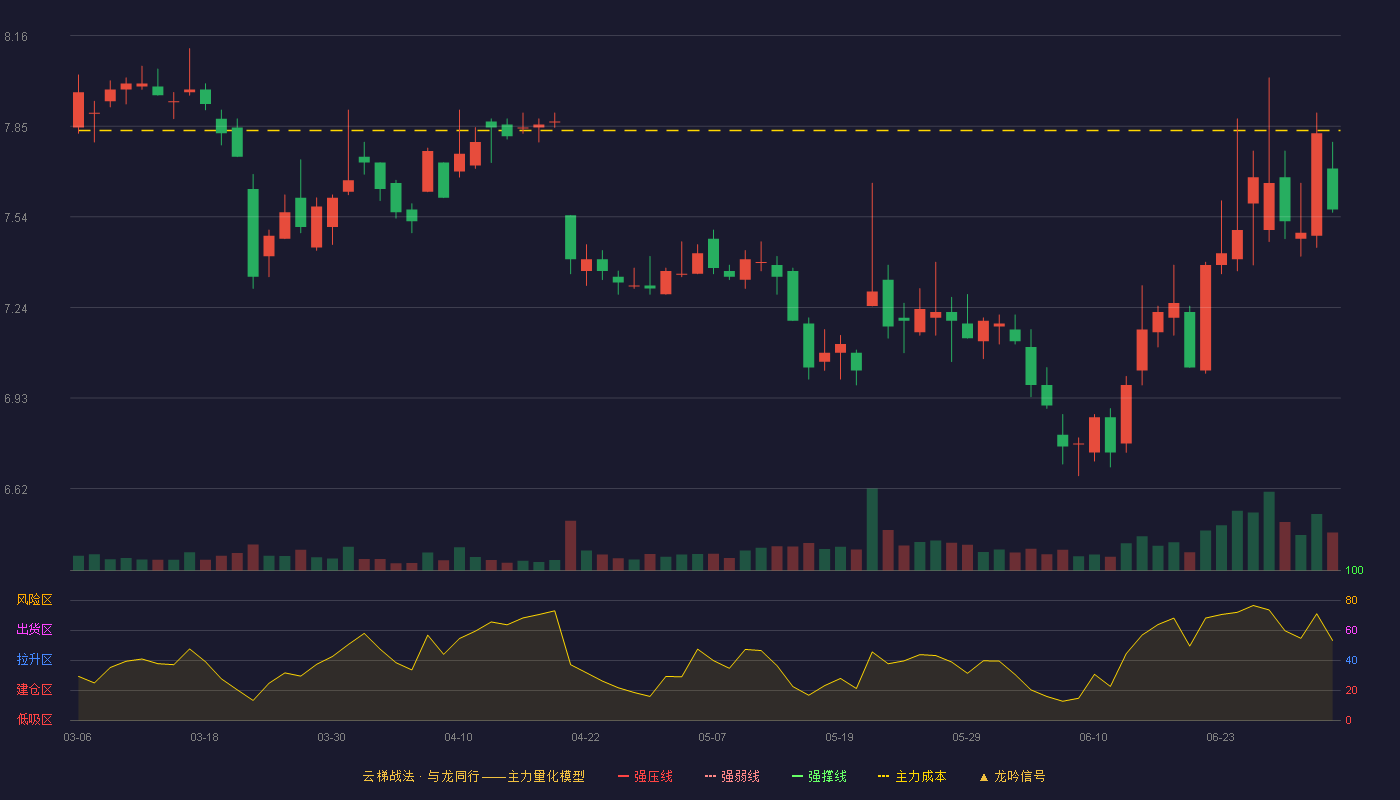Click the 出货区 zone label

(34, 630)
